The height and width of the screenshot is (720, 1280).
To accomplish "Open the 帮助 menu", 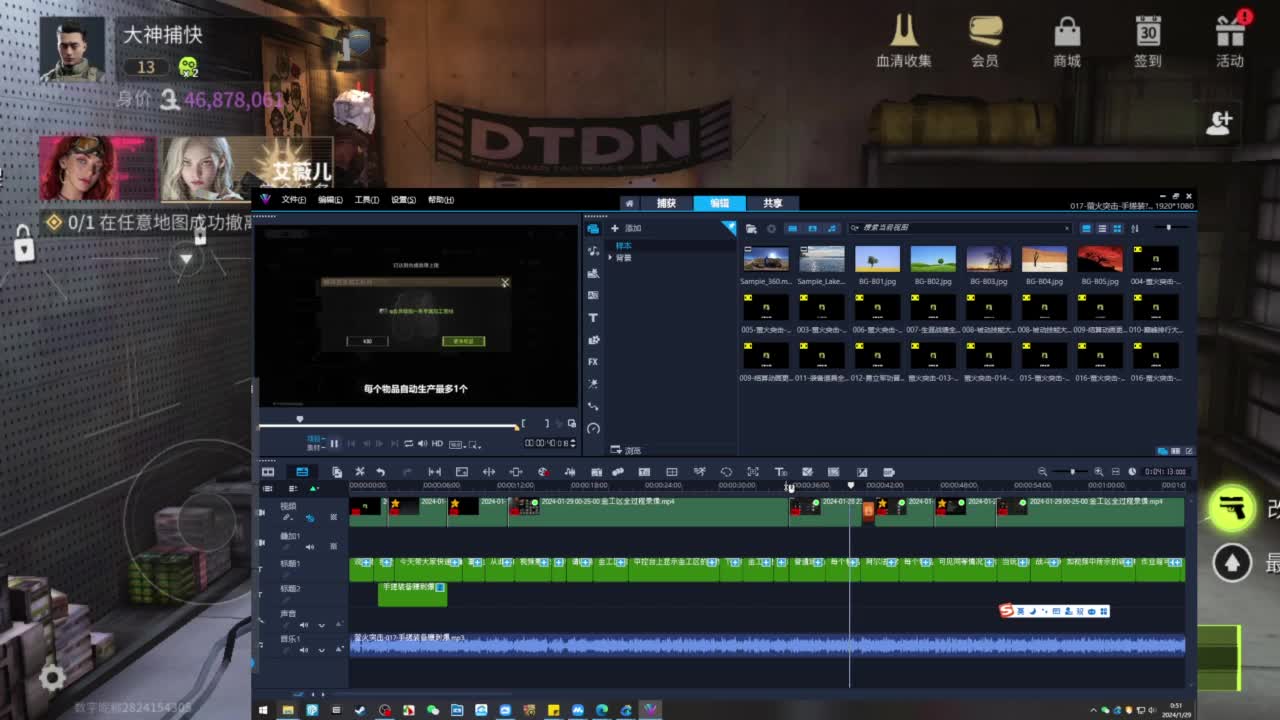I will click(x=440, y=200).
